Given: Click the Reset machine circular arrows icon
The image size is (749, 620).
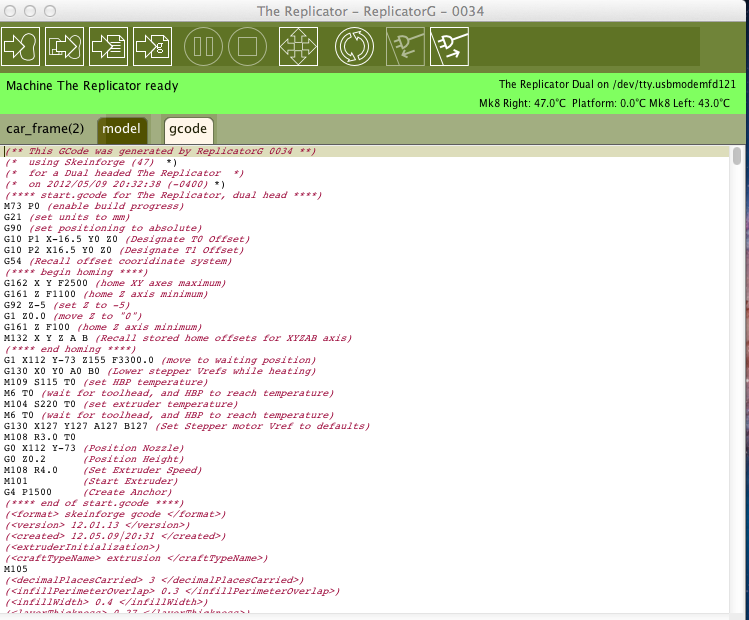Looking at the screenshot, I should point(354,46).
